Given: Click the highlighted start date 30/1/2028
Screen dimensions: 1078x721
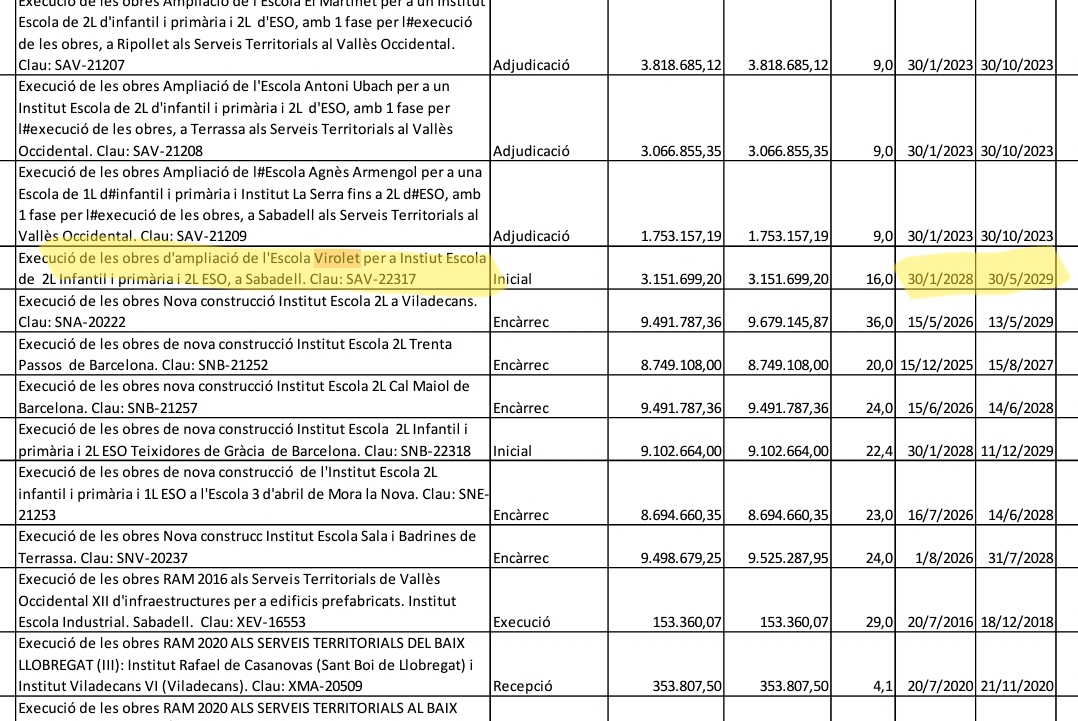Looking at the screenshot, I should (940, 279).
